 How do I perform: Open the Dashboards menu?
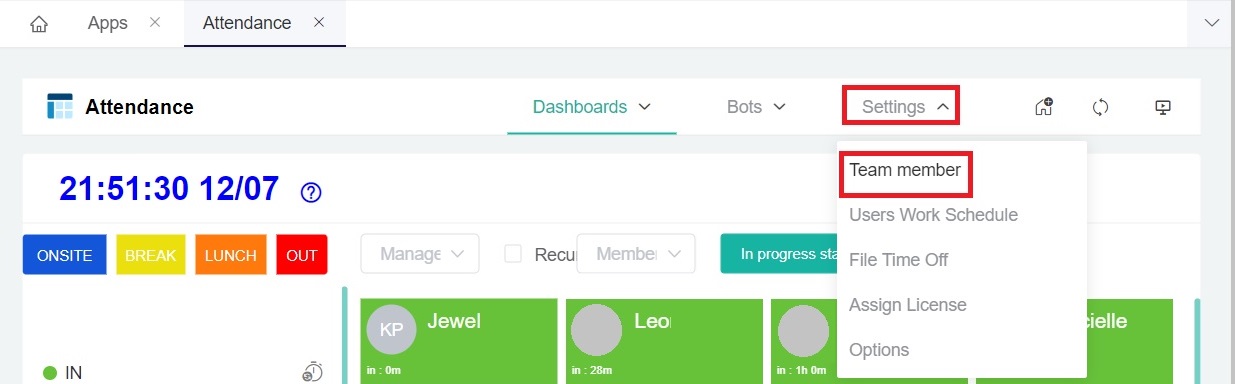(x=592, y=107)
